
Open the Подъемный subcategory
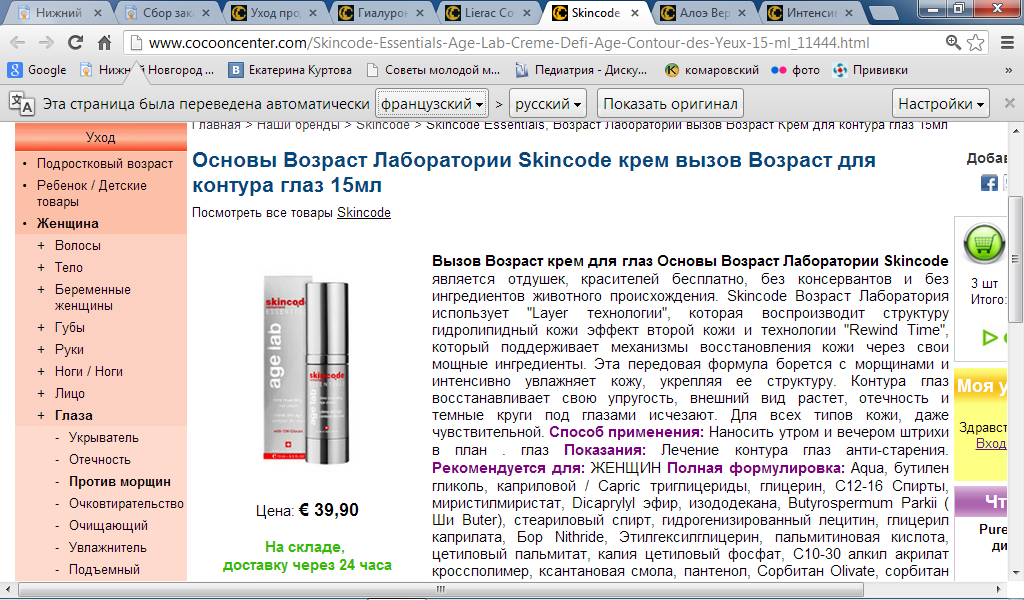tap(104, 570)
